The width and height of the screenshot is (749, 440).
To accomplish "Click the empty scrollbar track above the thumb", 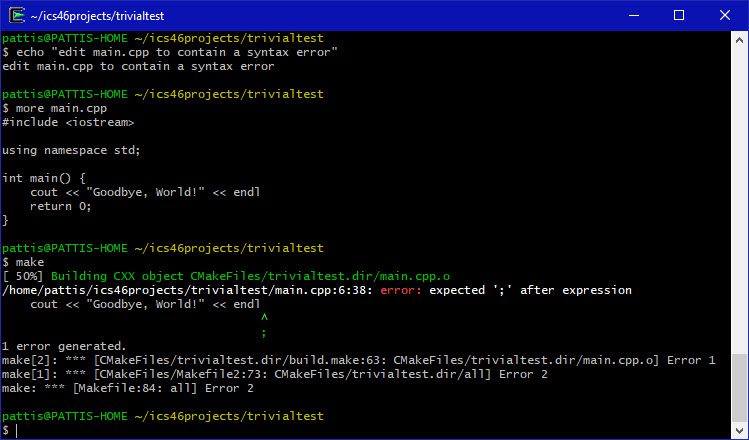I will coord(740,200).
